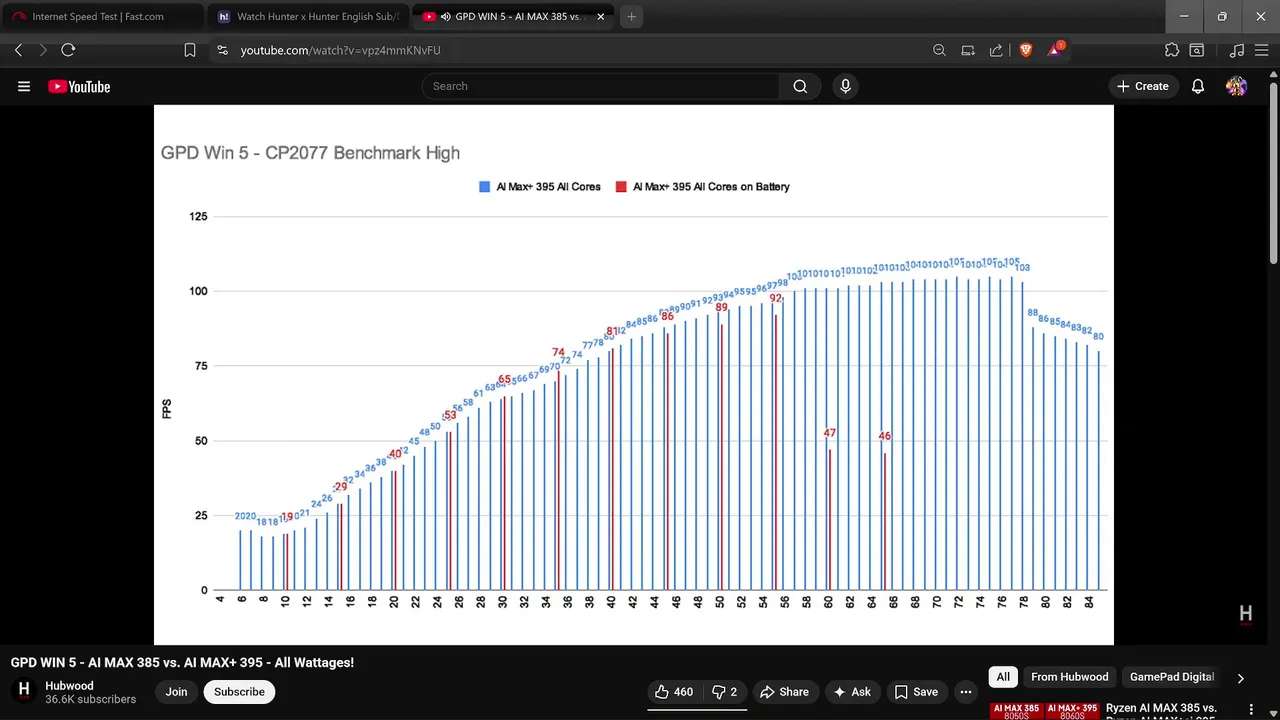Open browser extensions puzzle icon

[1172, 50]
